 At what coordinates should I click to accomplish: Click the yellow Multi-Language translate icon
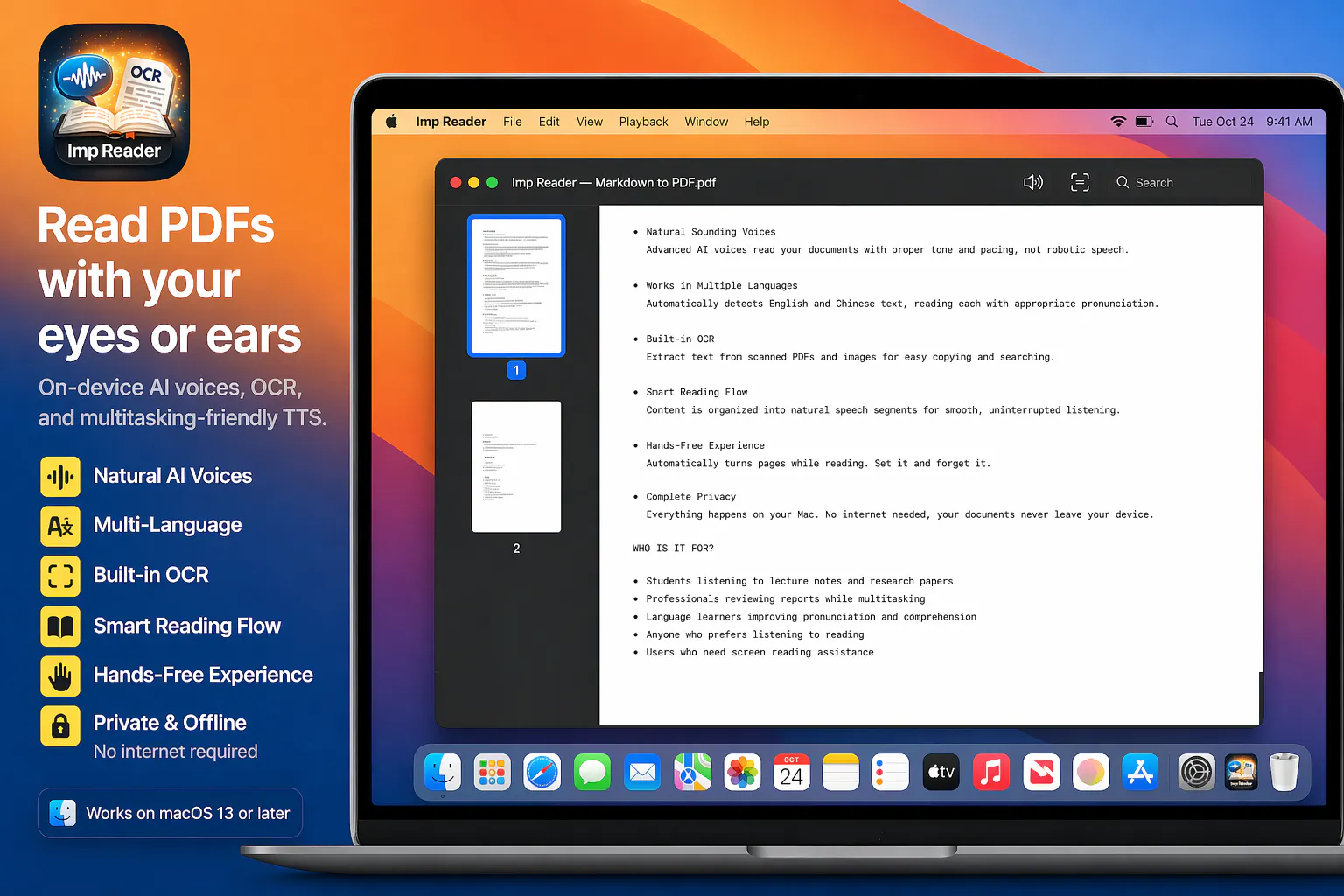coord(60,526)
